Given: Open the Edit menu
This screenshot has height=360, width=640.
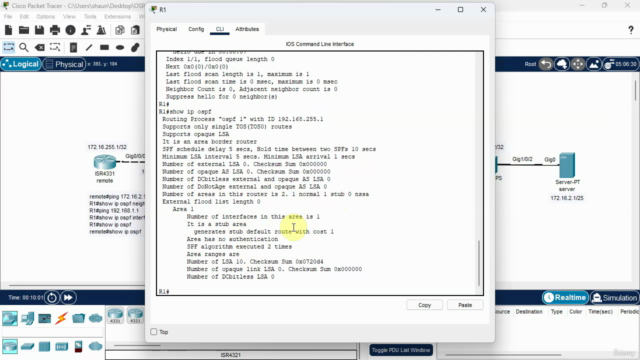Looking at the screenshot, I should tap(24, 17).
